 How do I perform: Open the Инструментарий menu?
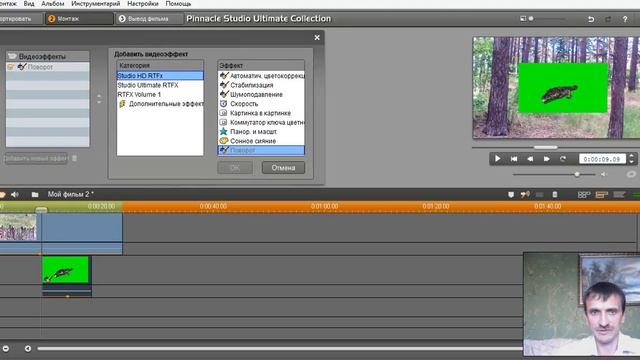pos(96,4)
